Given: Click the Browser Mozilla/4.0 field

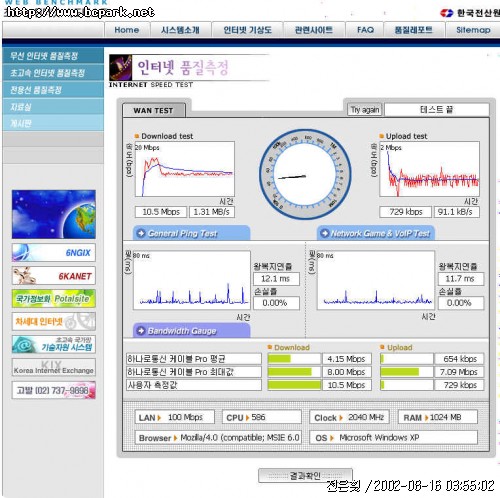Looking at the screenshot, I should point(218,438).
